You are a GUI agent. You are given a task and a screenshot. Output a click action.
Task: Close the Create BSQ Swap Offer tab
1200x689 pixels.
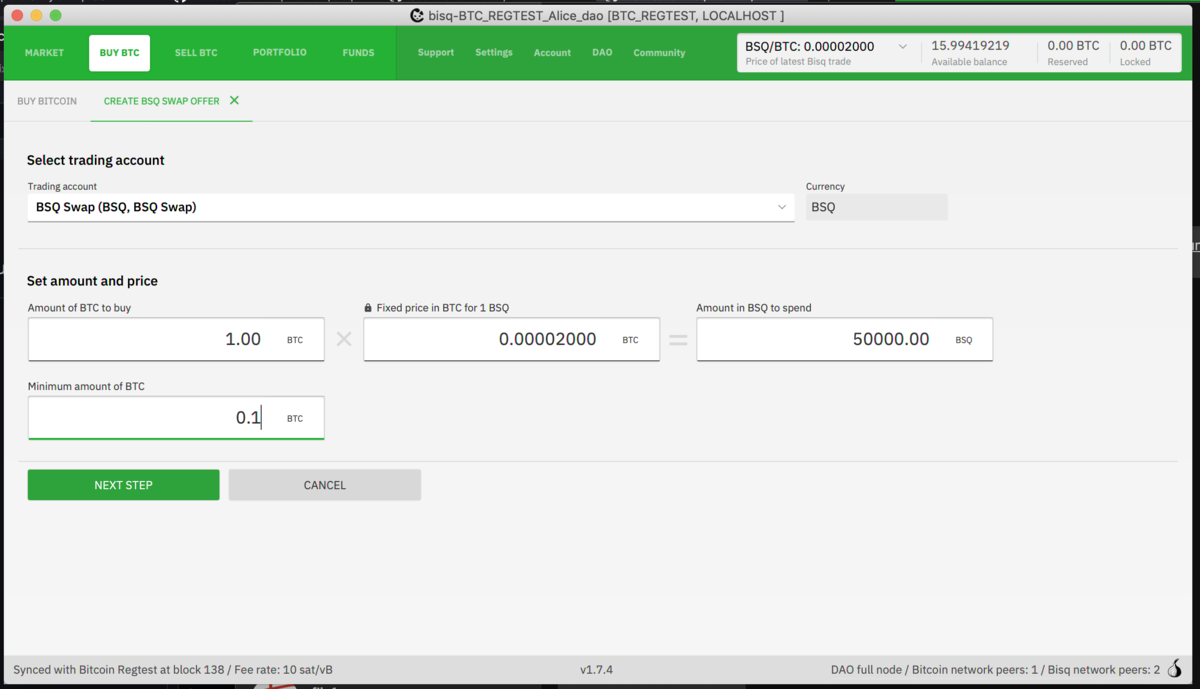pos(234,101)
